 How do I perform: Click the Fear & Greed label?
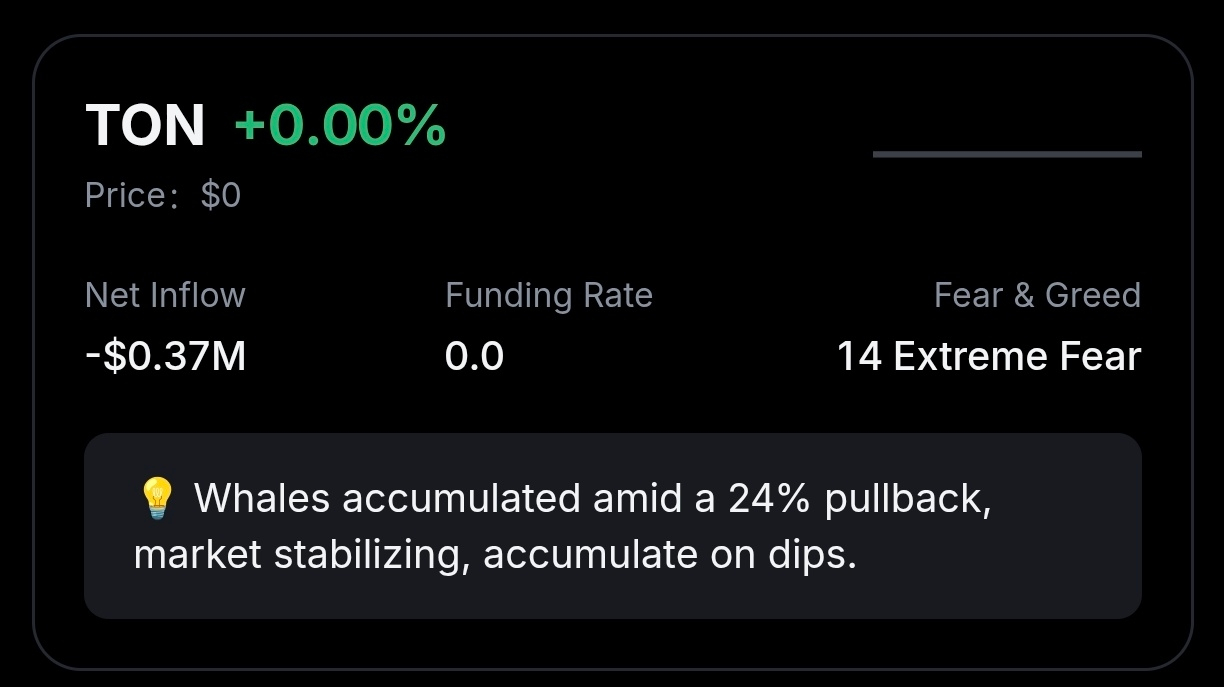pyautogui.click(x=1037, y=295)
